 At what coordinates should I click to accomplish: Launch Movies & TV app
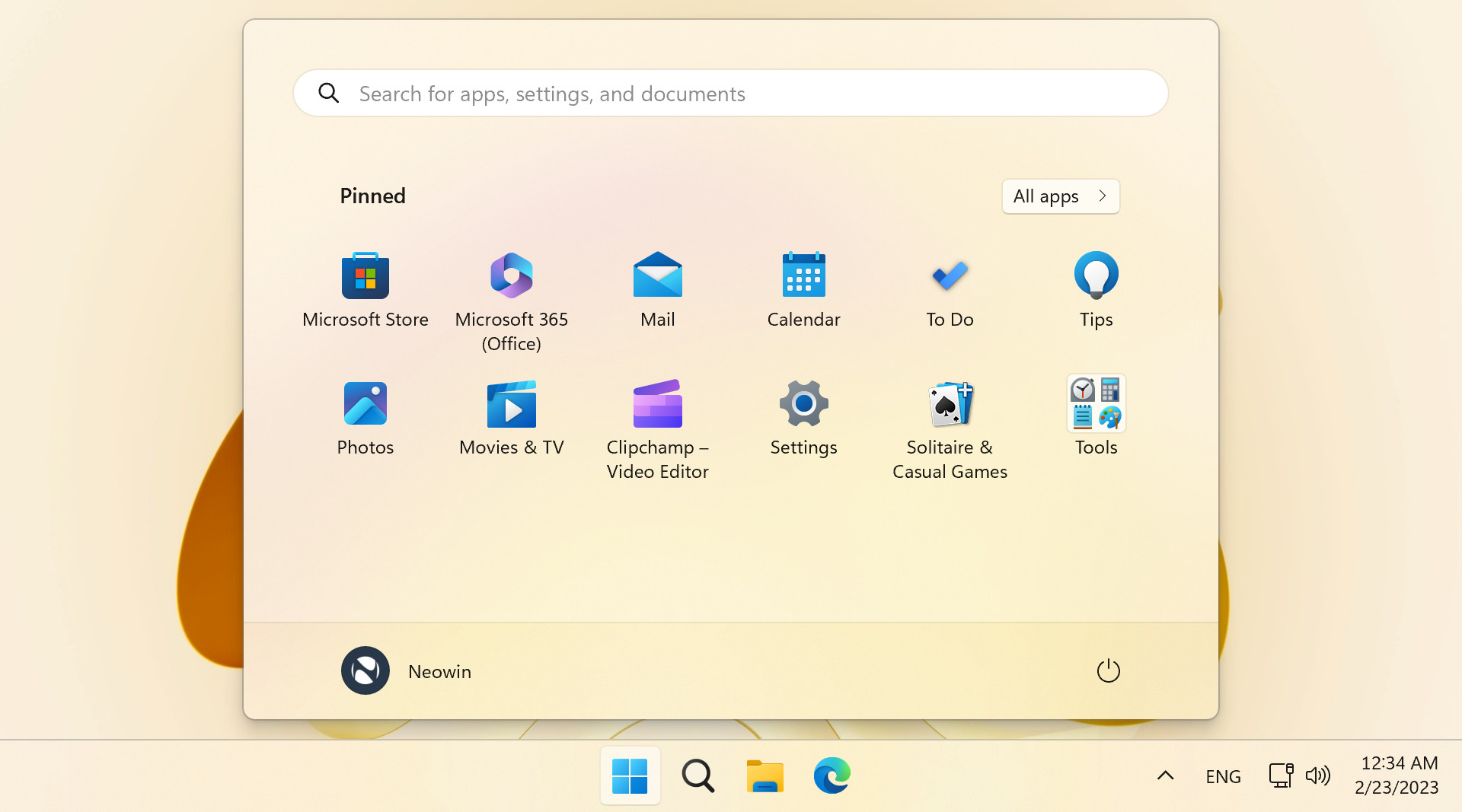512,419
